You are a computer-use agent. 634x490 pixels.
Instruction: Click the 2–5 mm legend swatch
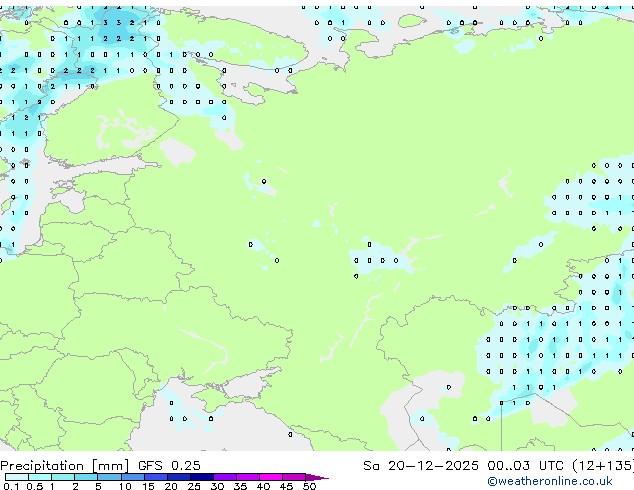[86, 477]
